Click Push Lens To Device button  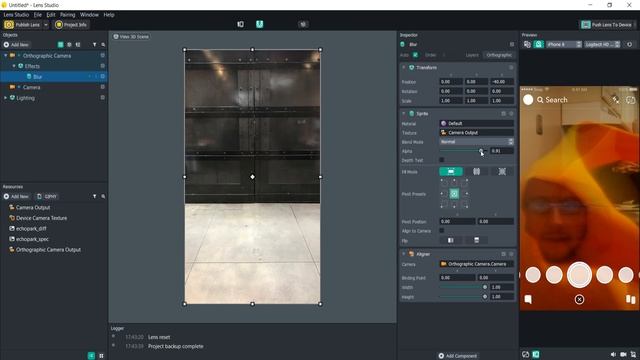click(607, 25)
